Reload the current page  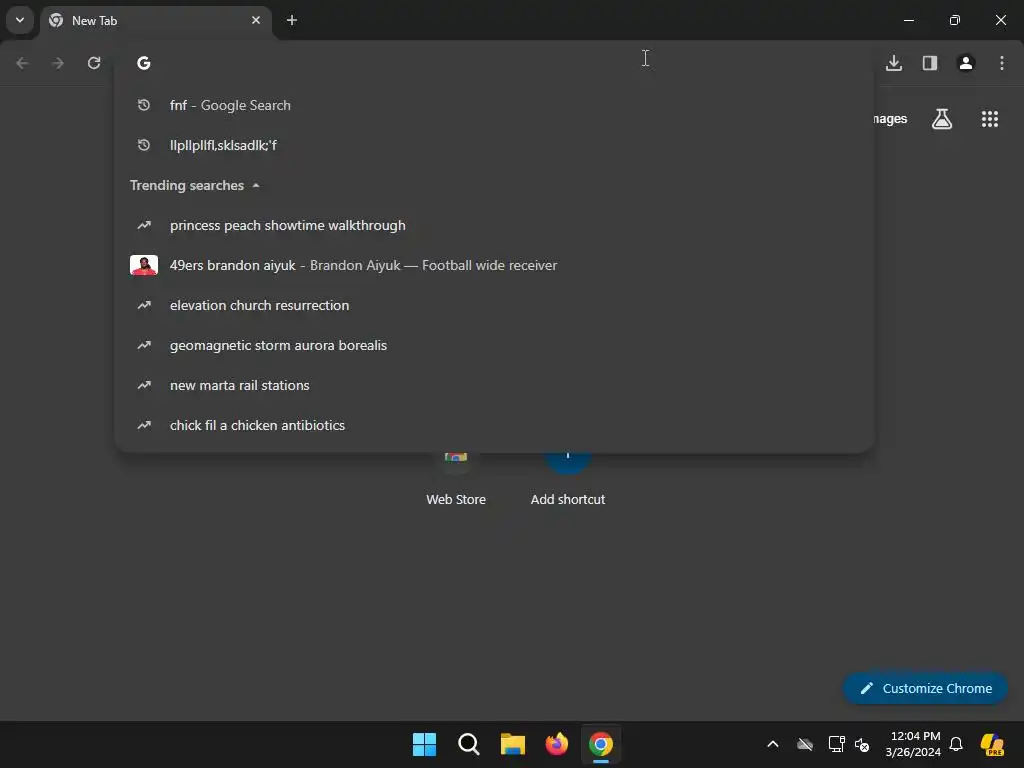tap(94, 63)
